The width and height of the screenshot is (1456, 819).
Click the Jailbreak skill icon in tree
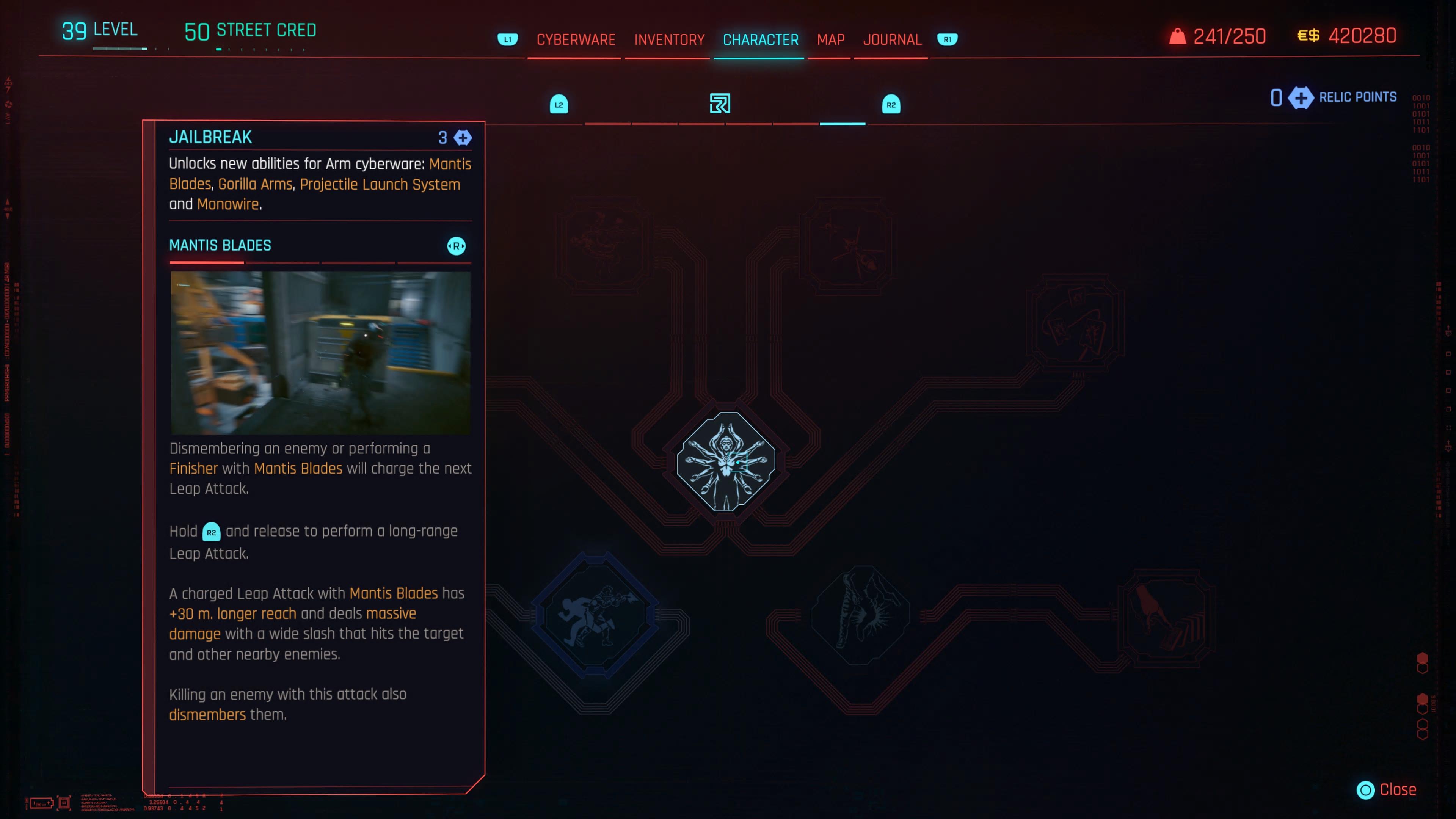727,462
